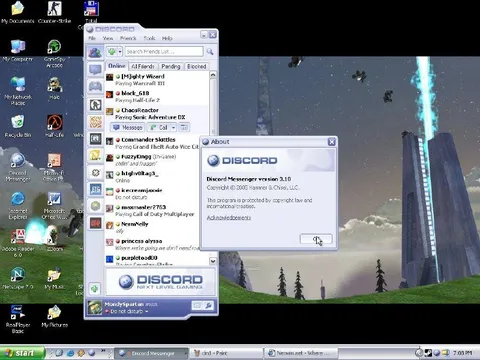Select friend NemoNelly

153,228
